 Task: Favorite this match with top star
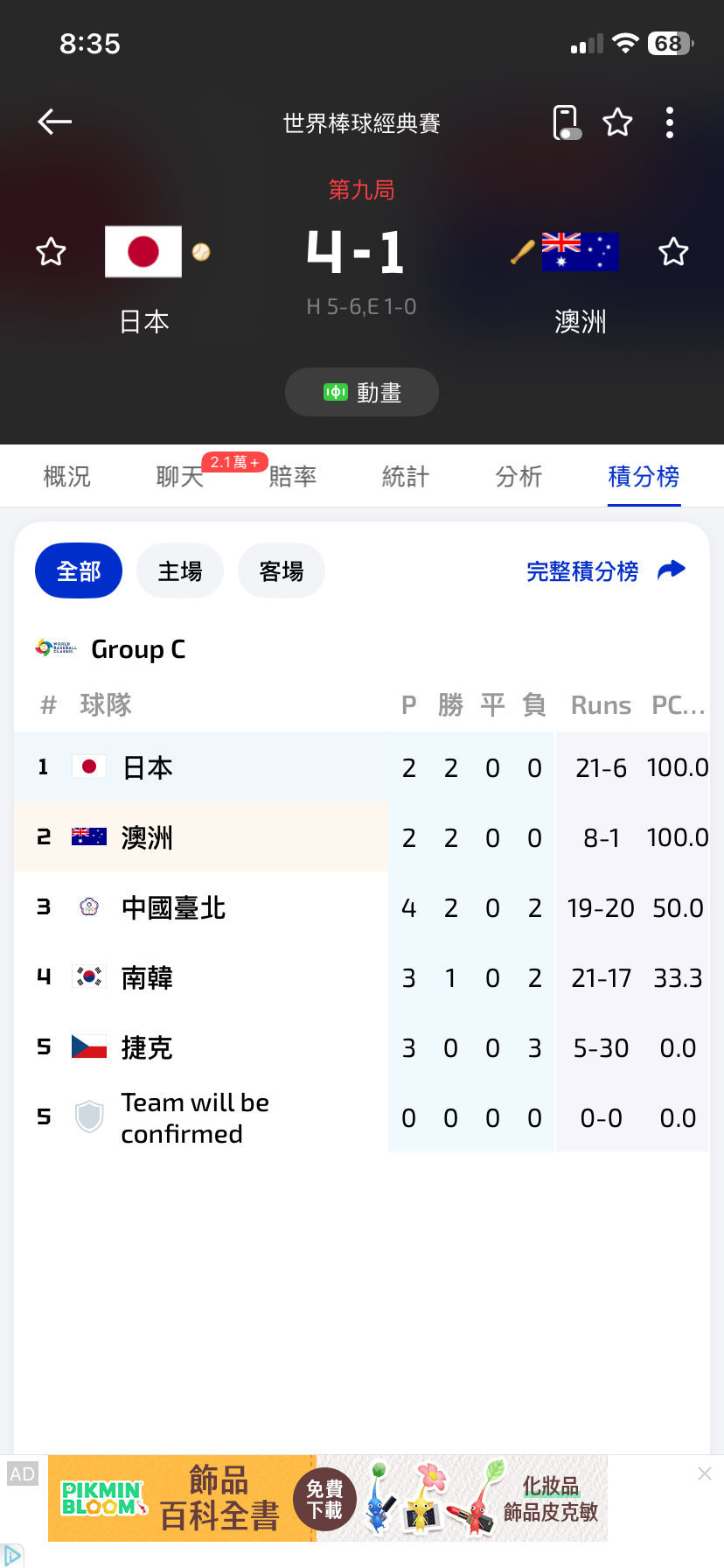(617, 122)
